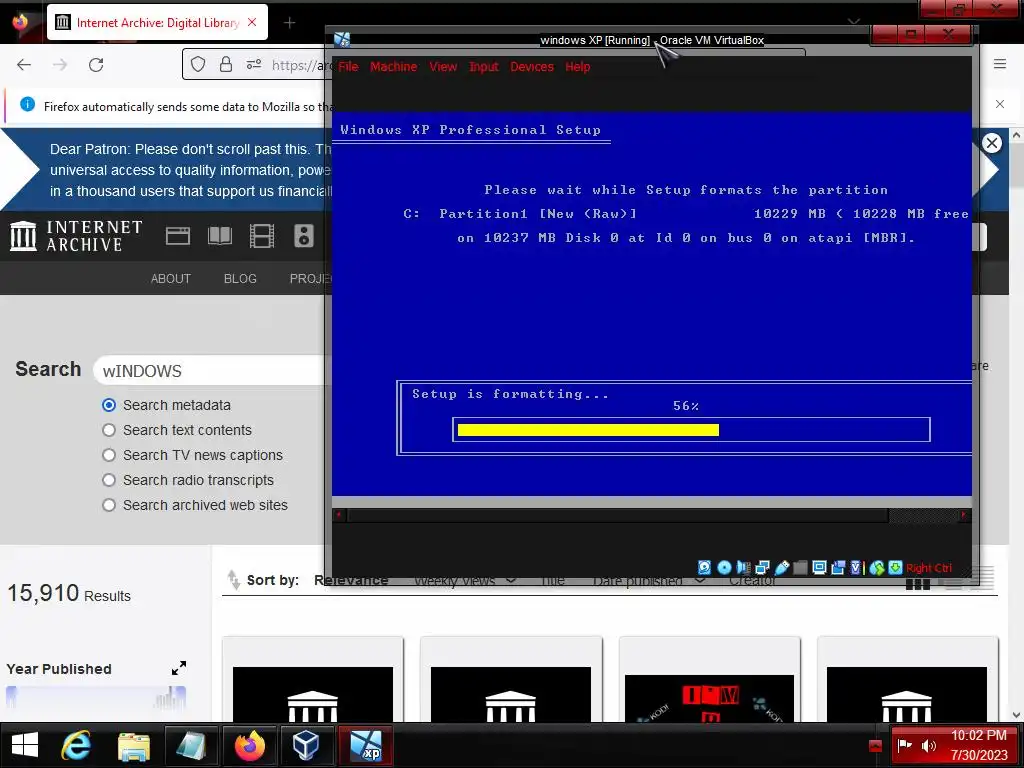Click the VirtualBox window title icon
The image size is (1024, 768).
342,40
